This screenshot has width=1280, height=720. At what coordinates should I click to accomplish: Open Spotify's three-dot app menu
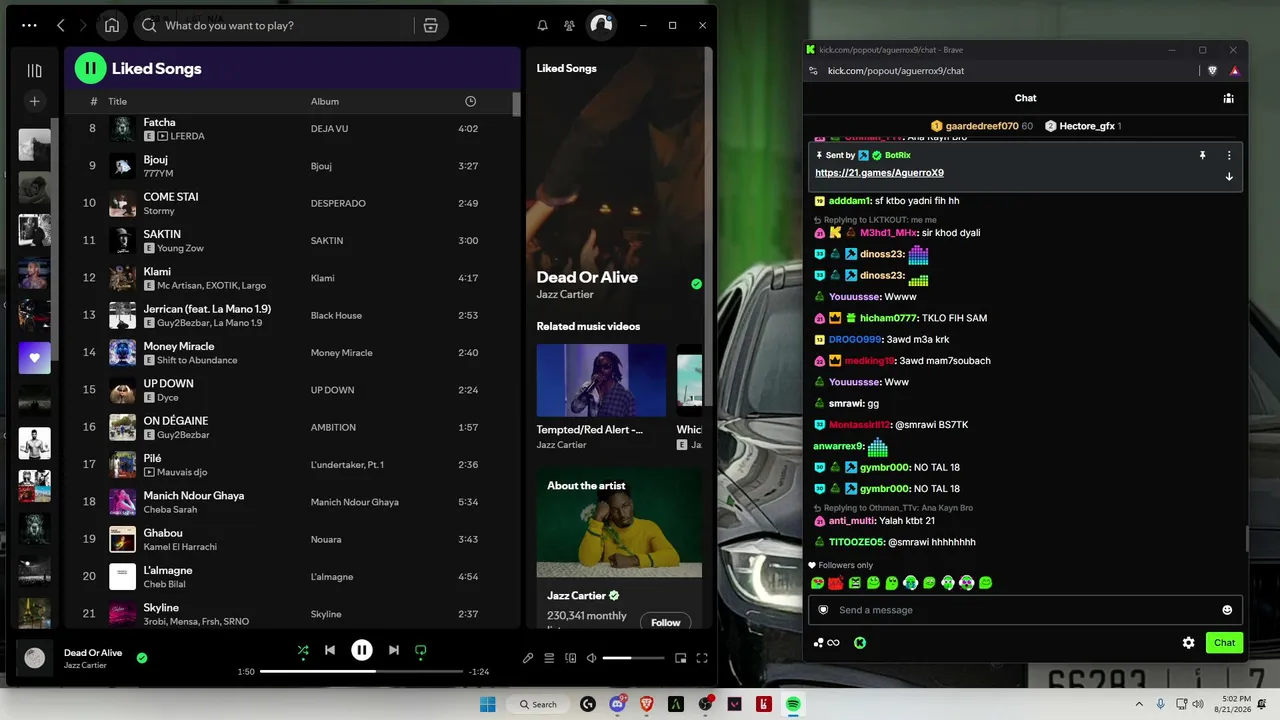29,25
